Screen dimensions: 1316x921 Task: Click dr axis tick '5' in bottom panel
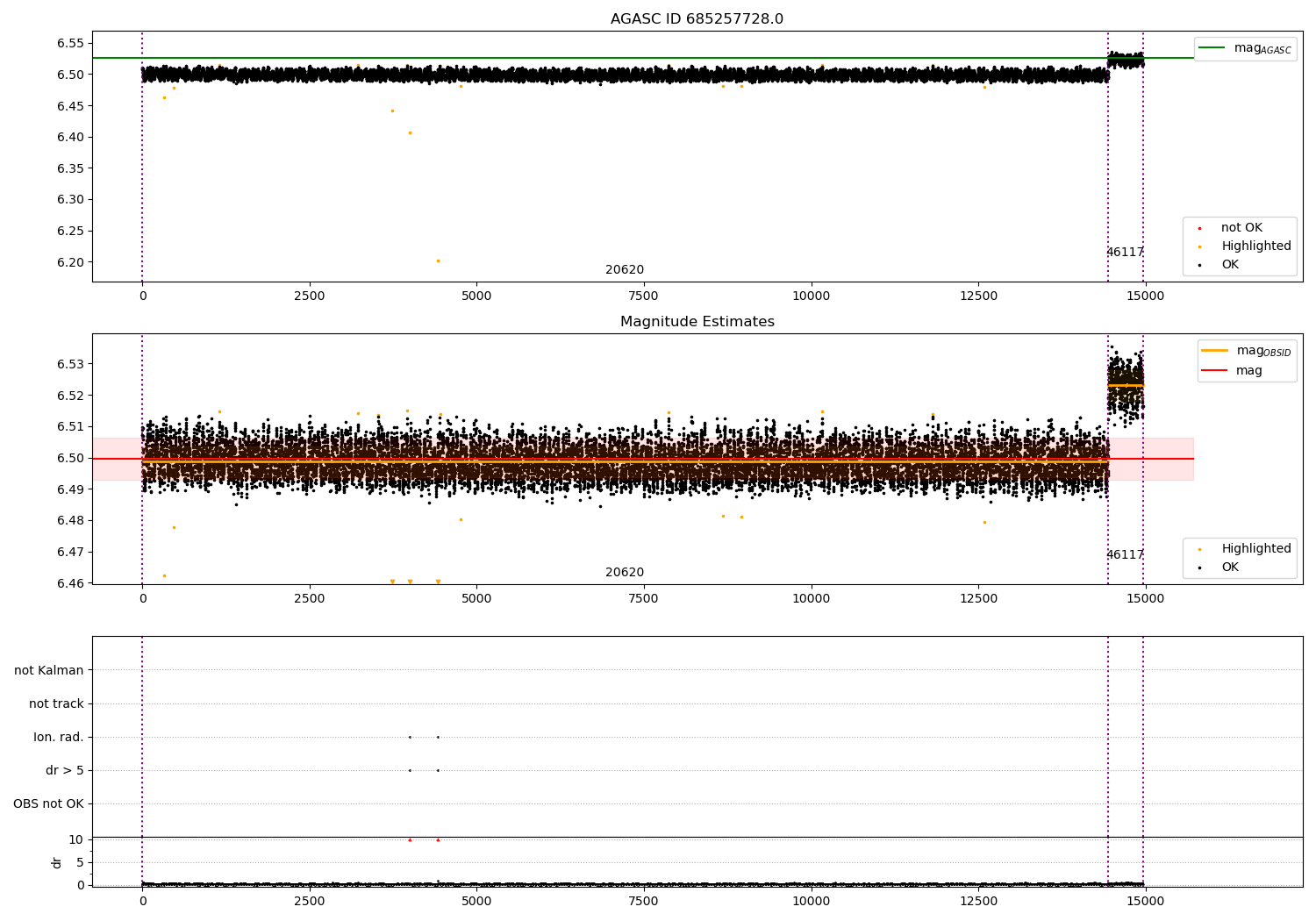[x=81, y=862]
